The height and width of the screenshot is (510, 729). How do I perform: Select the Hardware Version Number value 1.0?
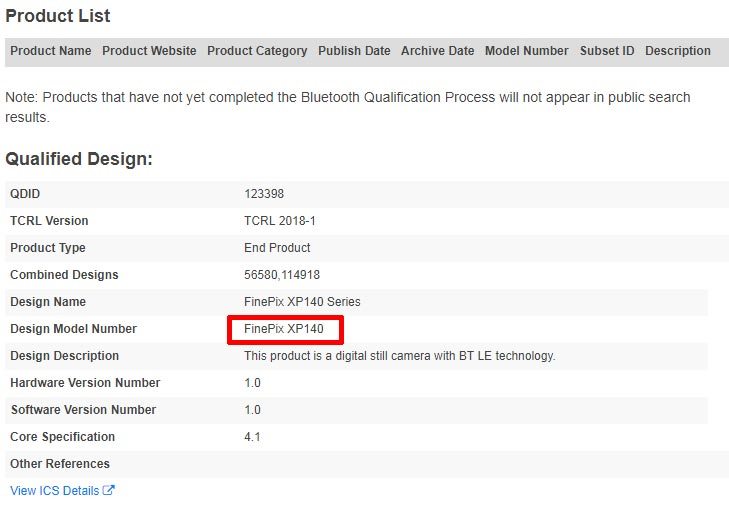click(252, 383)
